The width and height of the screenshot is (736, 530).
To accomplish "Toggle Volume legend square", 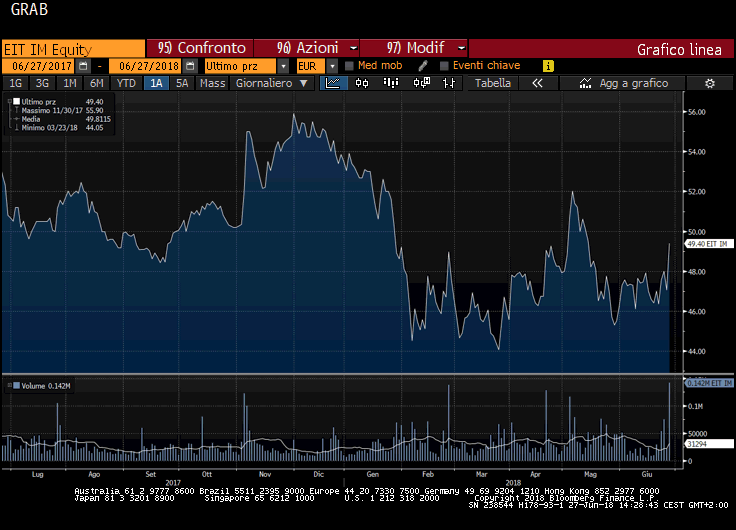I will click(16, 386).
